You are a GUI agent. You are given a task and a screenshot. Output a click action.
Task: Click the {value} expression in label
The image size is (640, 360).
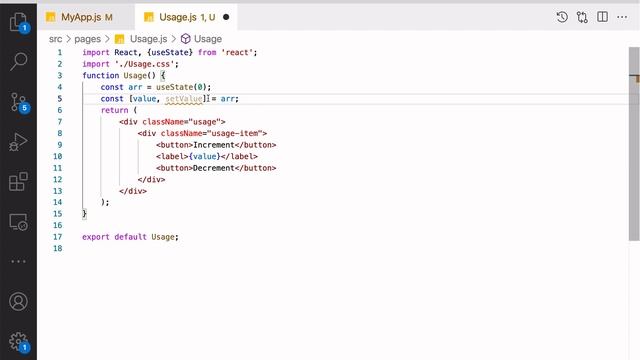coord(204,156)
